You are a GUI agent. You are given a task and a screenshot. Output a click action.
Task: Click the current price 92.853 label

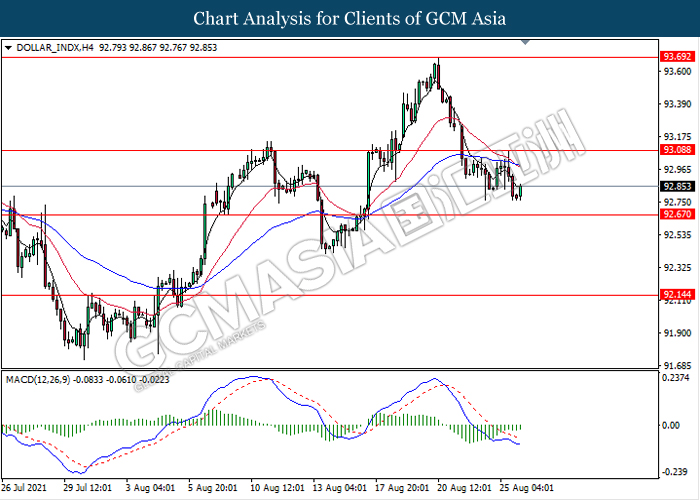677,186
